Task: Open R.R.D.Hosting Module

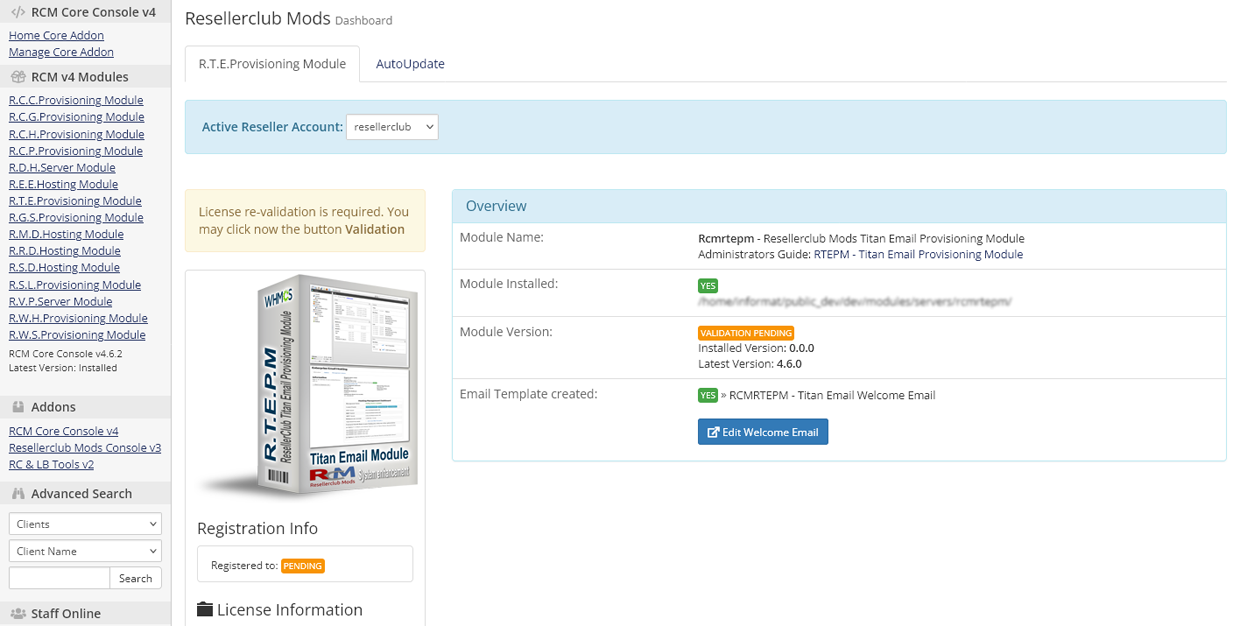Action: [65, 251]
